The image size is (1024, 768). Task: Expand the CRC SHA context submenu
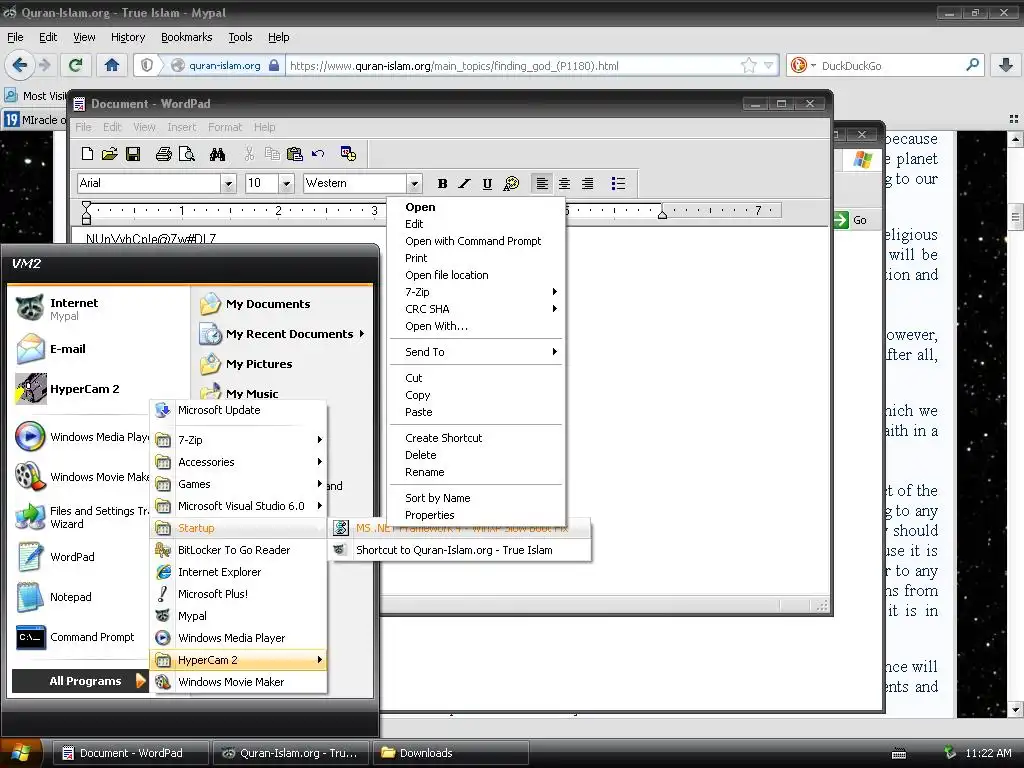477,309
